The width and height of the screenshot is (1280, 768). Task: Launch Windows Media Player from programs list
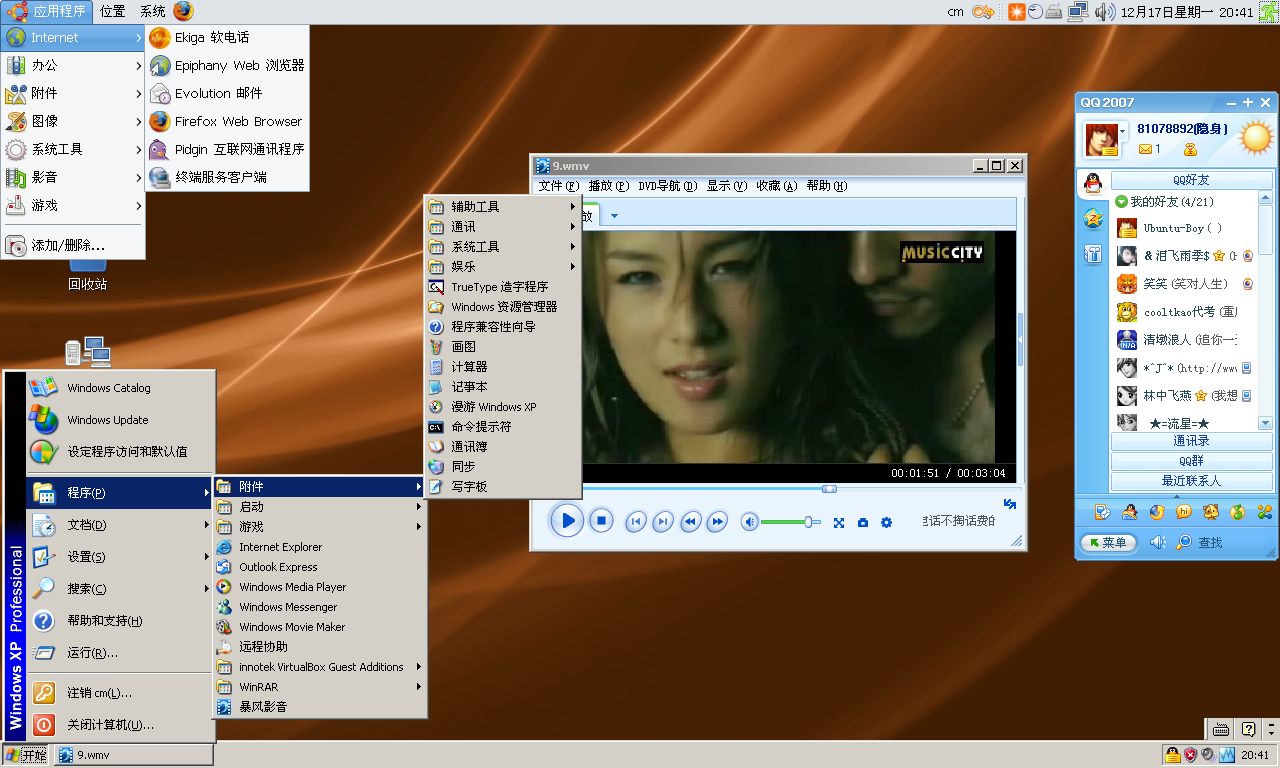tap(320, 587)
